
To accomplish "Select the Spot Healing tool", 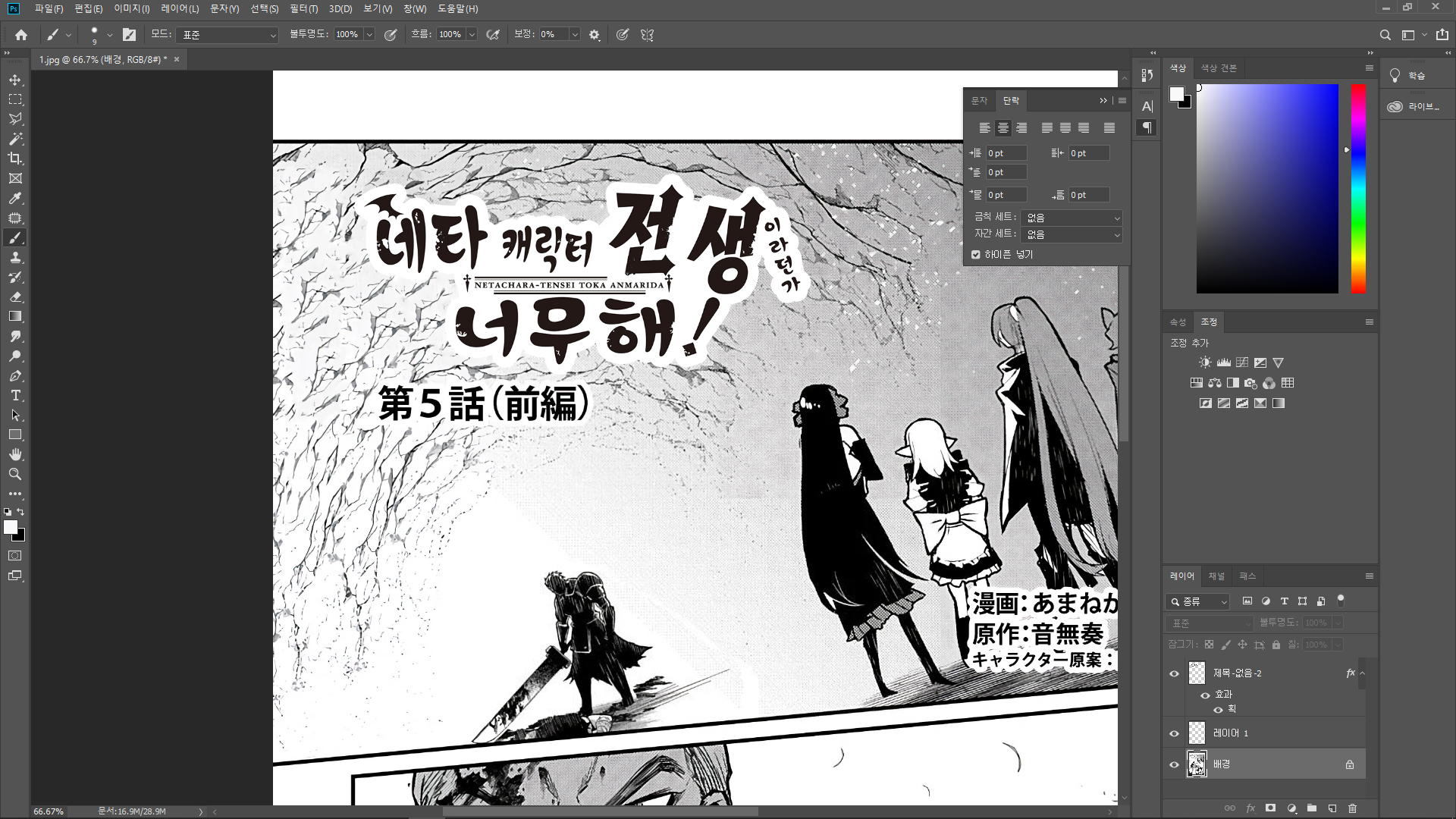I will [x=15, y=218].
